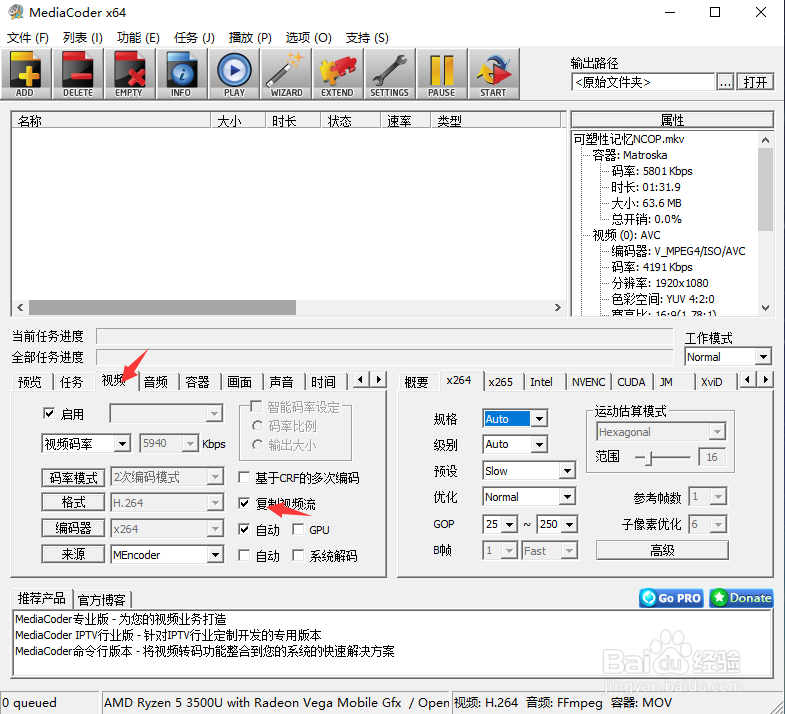Screen dimensions: 785x714
Task: Click the PLAY toolbar icon
Action: click(x=234, y=74)
